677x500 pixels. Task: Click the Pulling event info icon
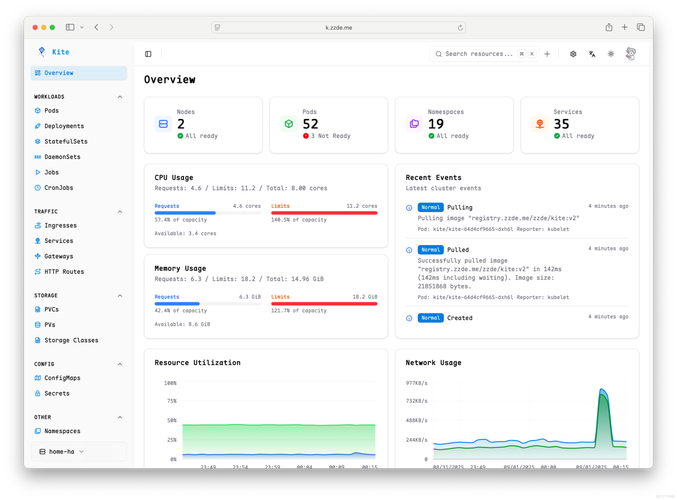tap(409, 208)
